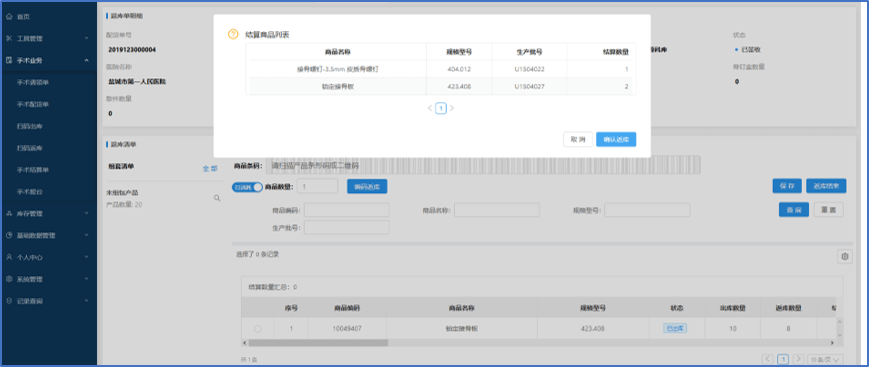869x367 pixels.
Task: Click the horizontal scrollbar thumb of table
Action: pos(319,343)
